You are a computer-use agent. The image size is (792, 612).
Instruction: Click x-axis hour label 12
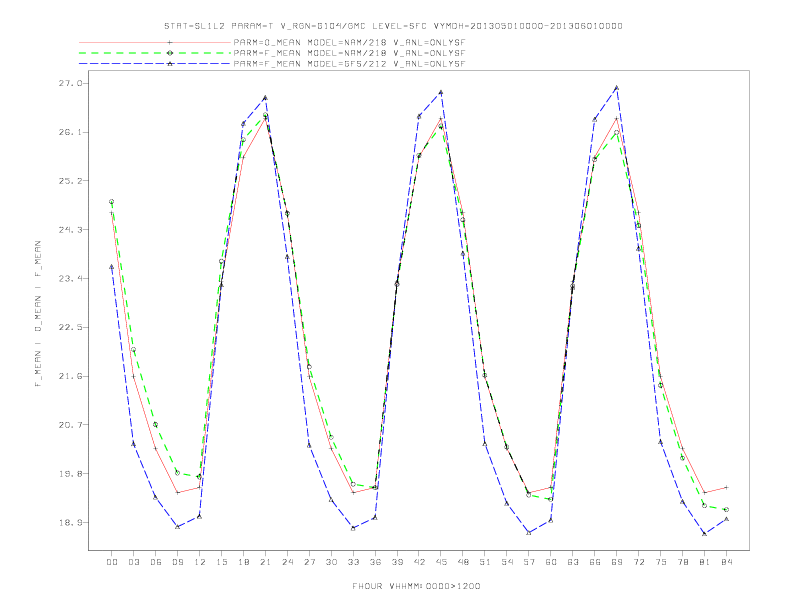tap(200, 562)
